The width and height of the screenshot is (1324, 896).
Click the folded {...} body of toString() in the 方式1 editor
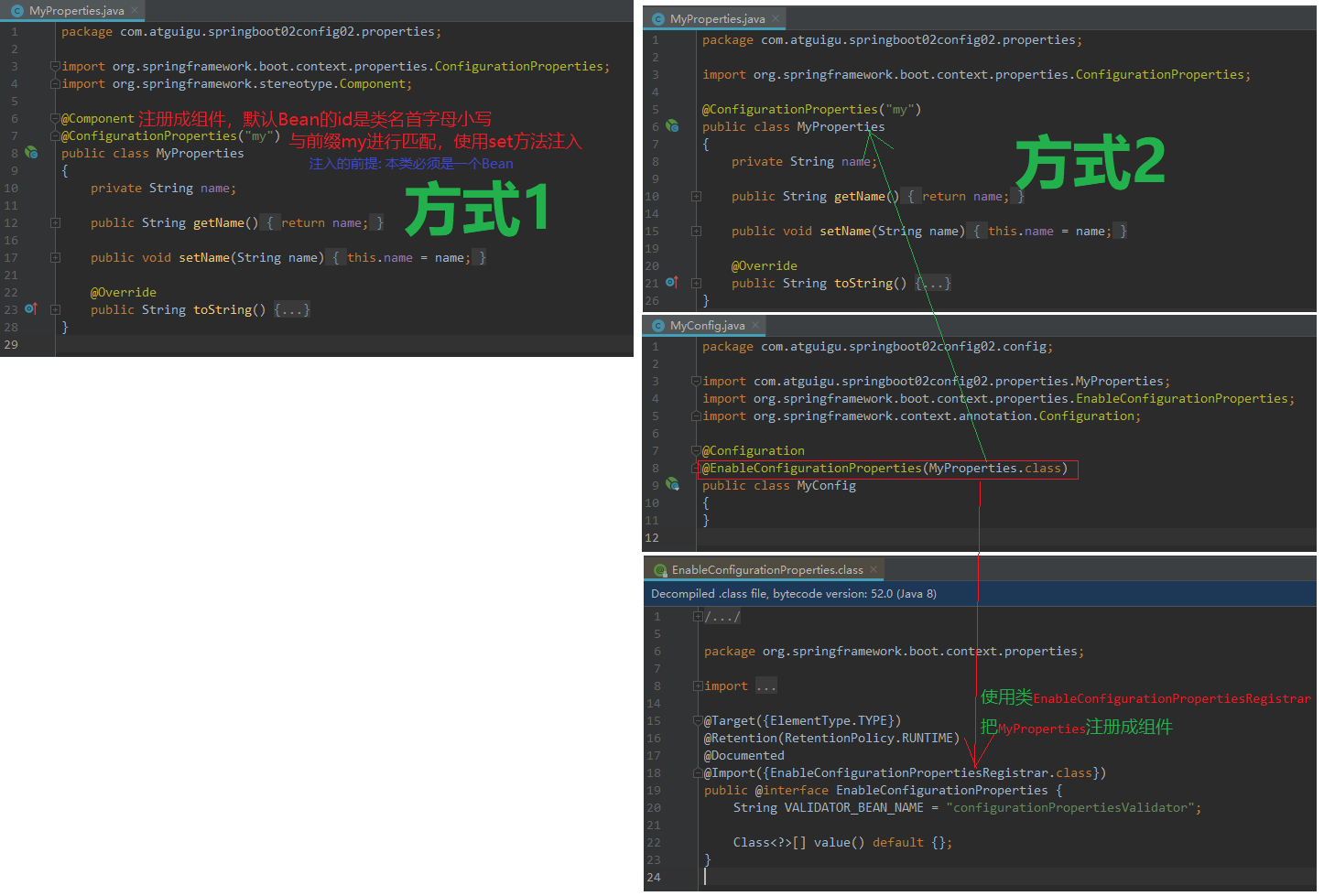point(292,309)
